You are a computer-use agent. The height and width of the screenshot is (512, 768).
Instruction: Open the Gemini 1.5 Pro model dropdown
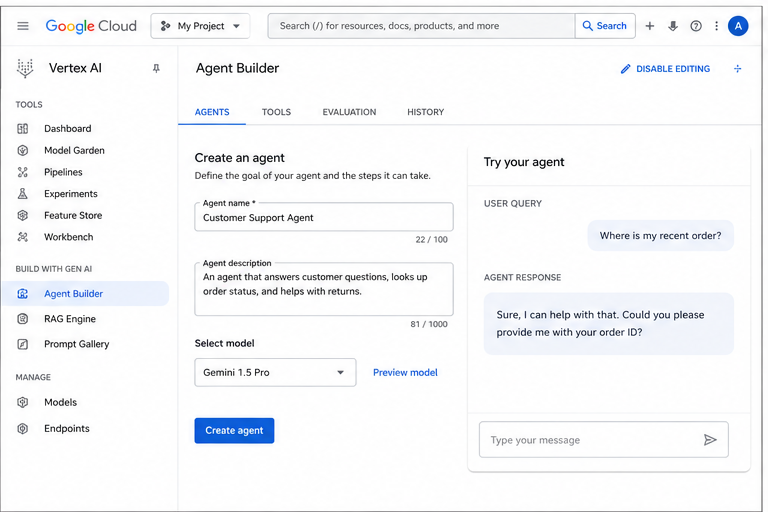click(275, 372)
